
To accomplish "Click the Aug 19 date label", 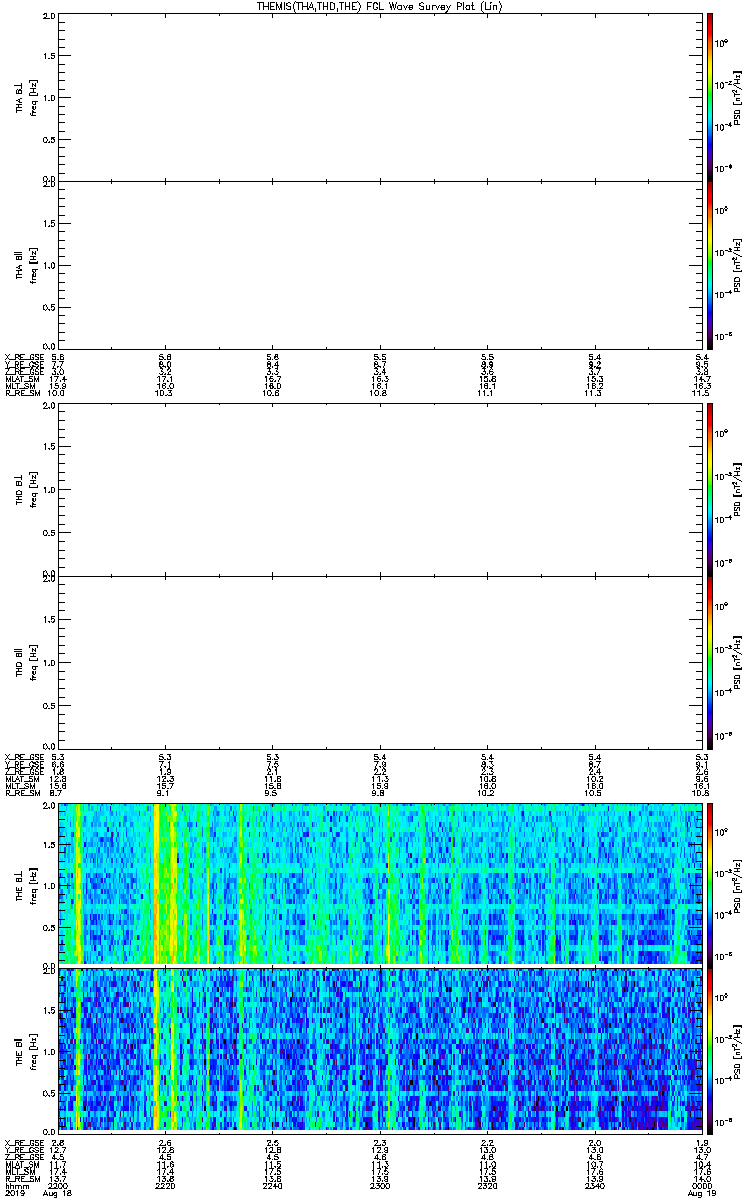I will click(x=700, y=1194).
